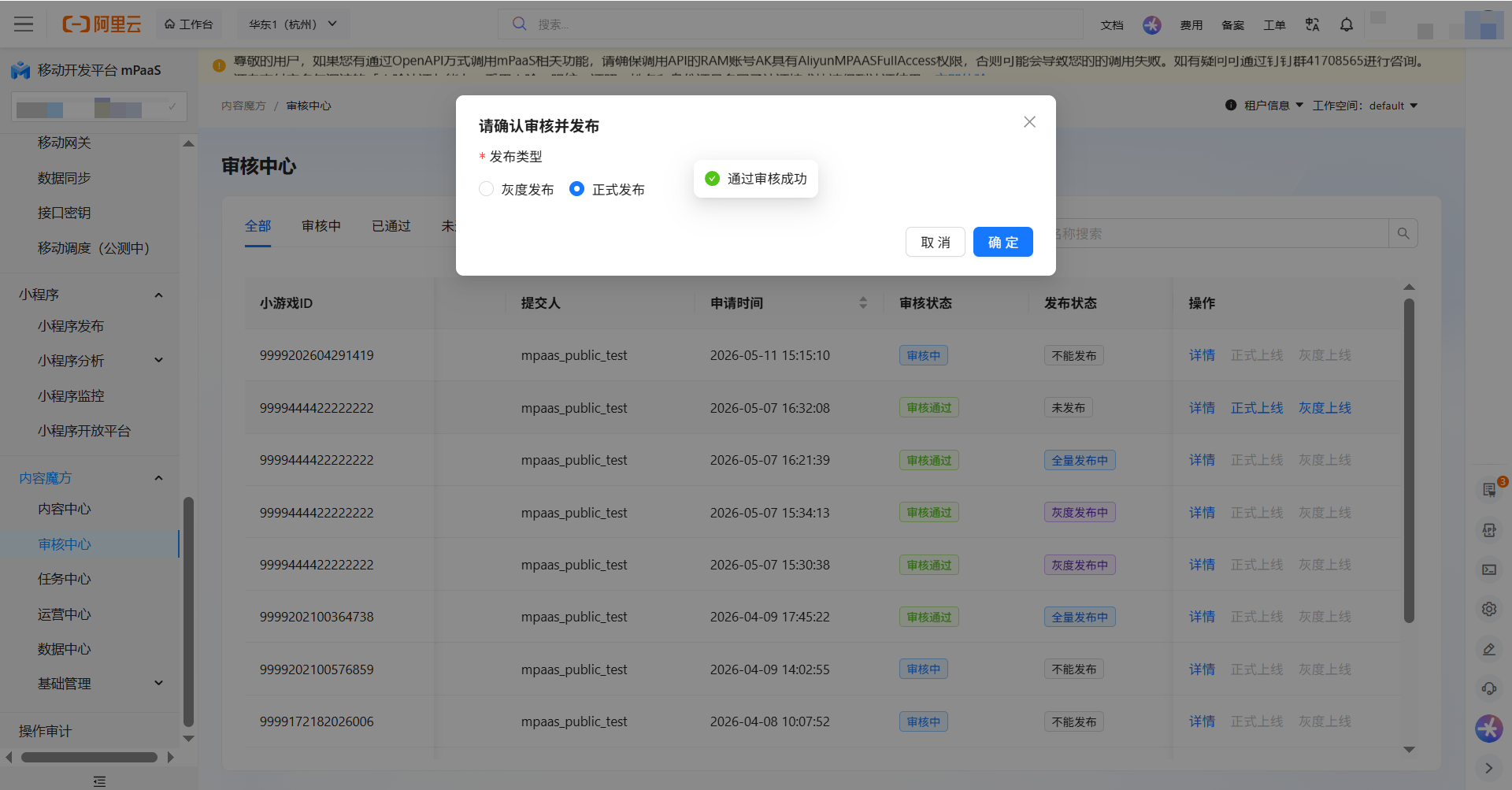Switch to the 已通过 tab
Screen dimensions: 1512x790
391,226
